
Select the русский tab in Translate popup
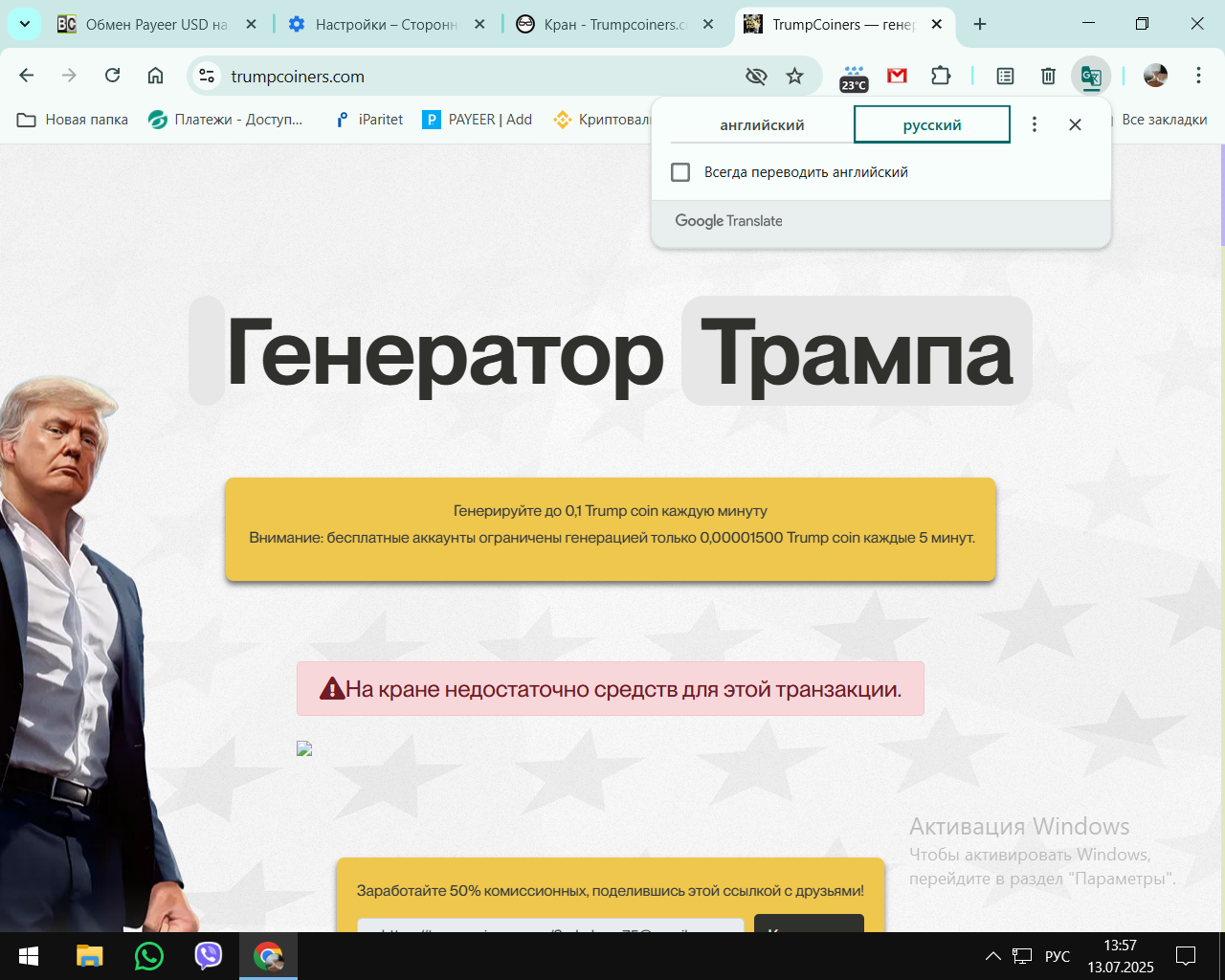[x=932, y=124]
